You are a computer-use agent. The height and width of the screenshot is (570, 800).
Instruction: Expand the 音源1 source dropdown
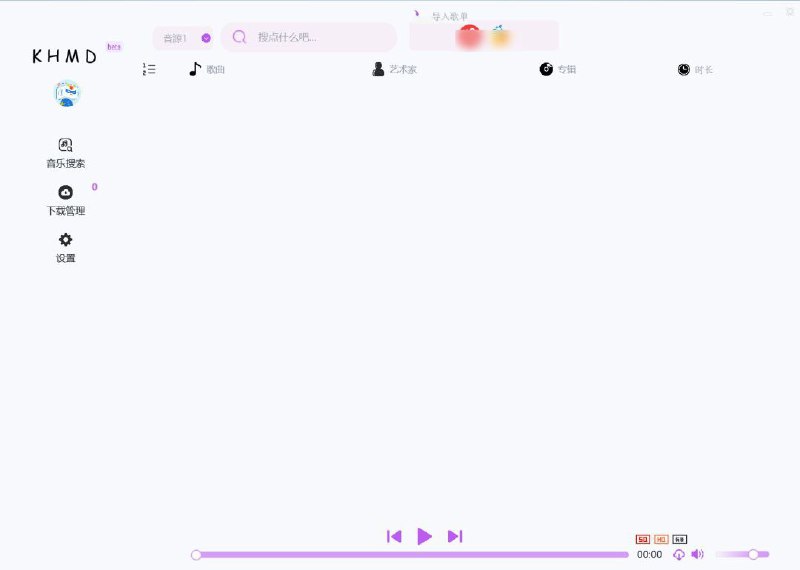coord(184,38)
